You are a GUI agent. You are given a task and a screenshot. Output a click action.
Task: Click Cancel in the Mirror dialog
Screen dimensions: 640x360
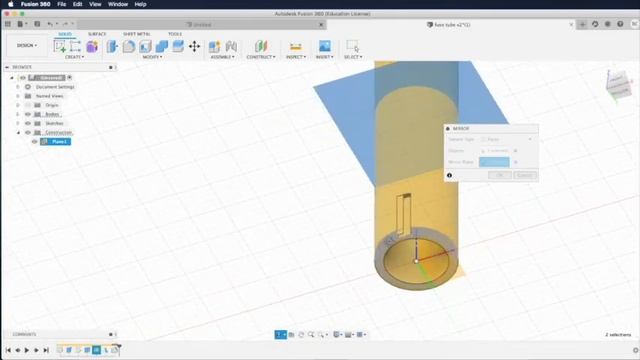pyautogui.click(x=525, y=175)
